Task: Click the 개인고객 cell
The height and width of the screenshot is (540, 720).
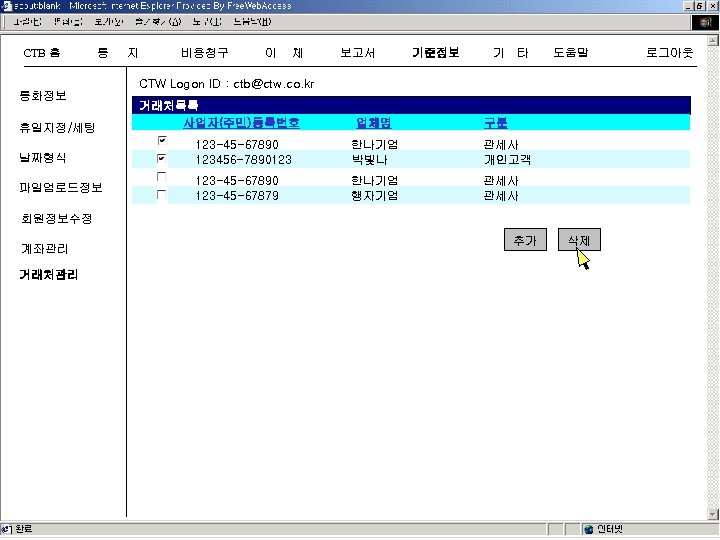Action: (507, 160)
